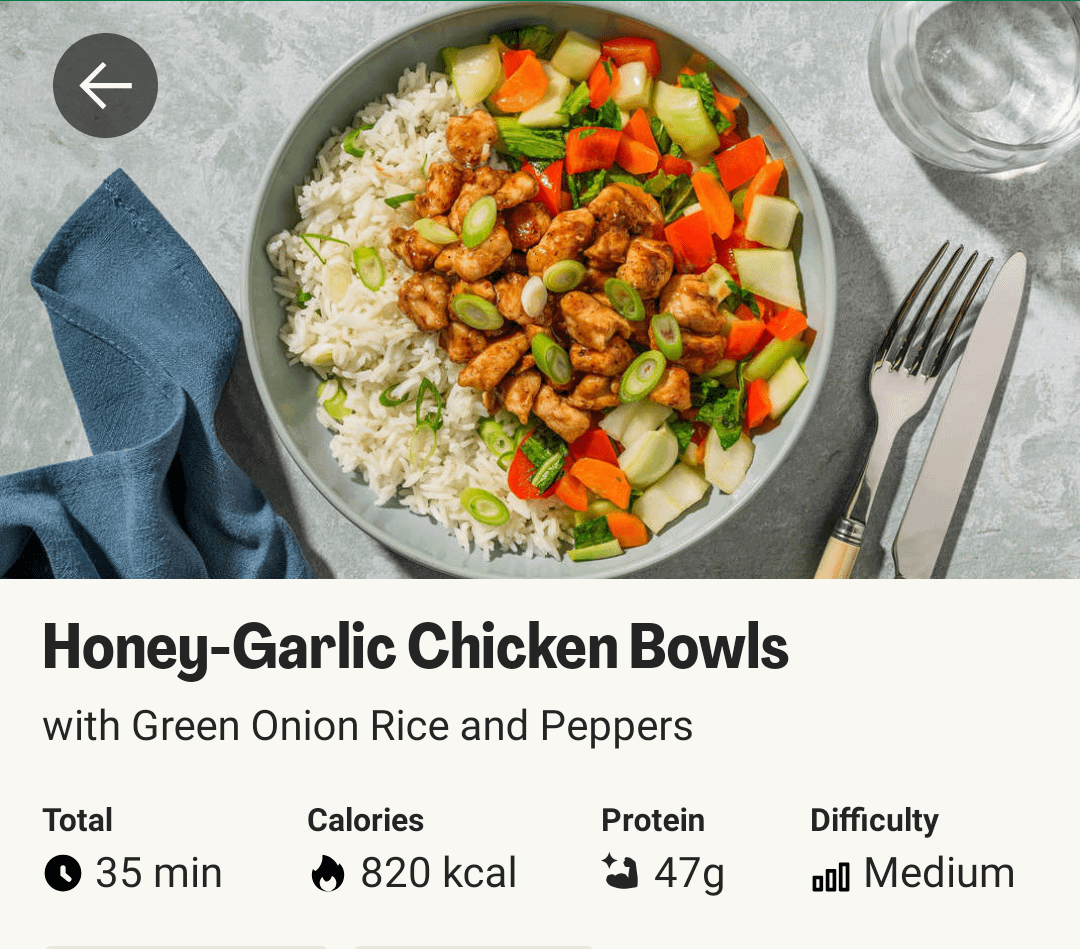Tap the difficulty bars icon
Screen dimensions: 1080x949
click(831, 877)
